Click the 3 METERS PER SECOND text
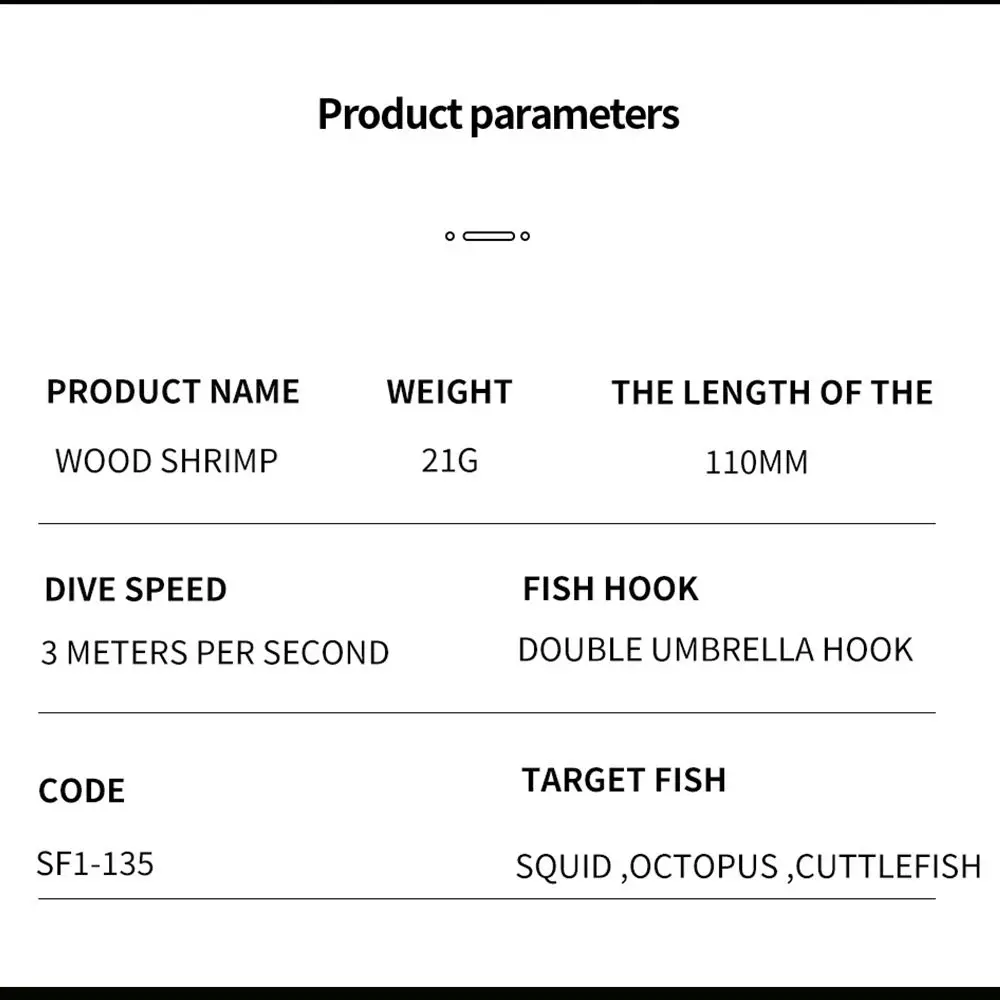The height and width of the screenshot is (1000, 1000). click(215, 652)
